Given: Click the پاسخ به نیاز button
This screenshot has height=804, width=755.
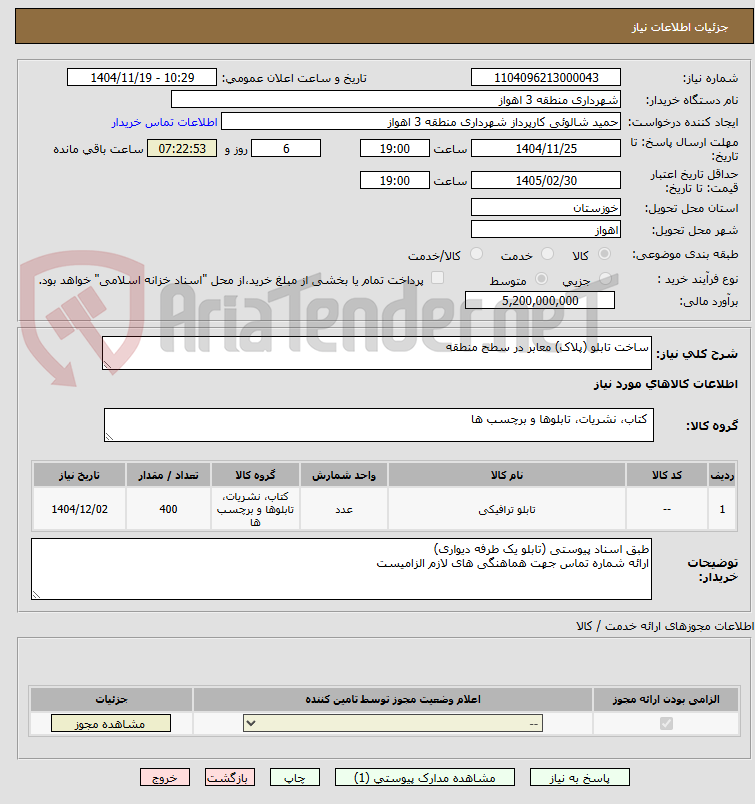Looking at the screenshot, I should point(580,778).
